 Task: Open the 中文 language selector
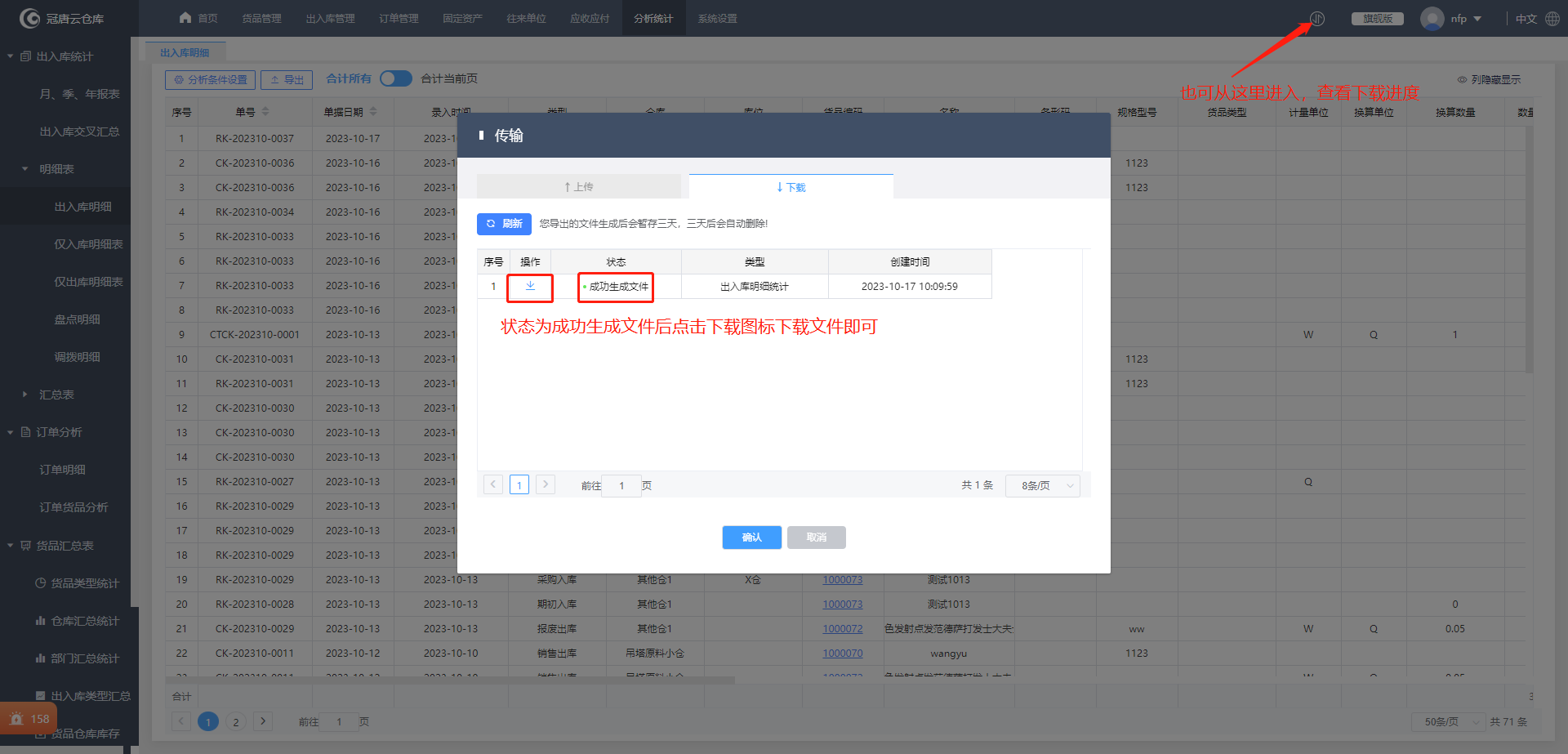point(1526,19)
